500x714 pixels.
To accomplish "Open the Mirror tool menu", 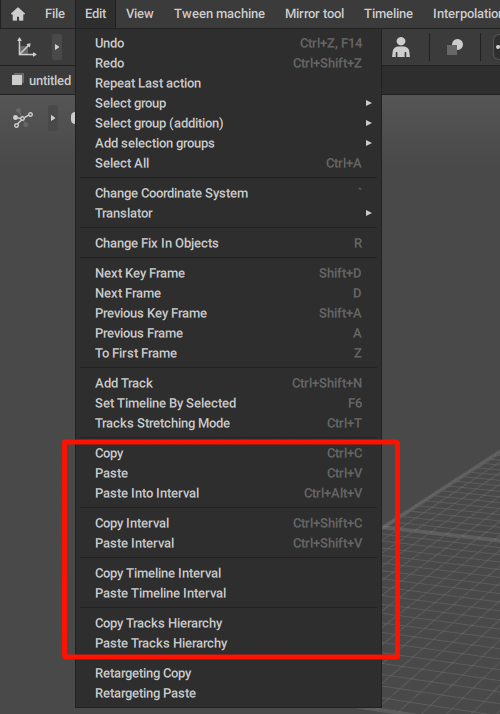I will pyautogui.click(x=314, y=14).
